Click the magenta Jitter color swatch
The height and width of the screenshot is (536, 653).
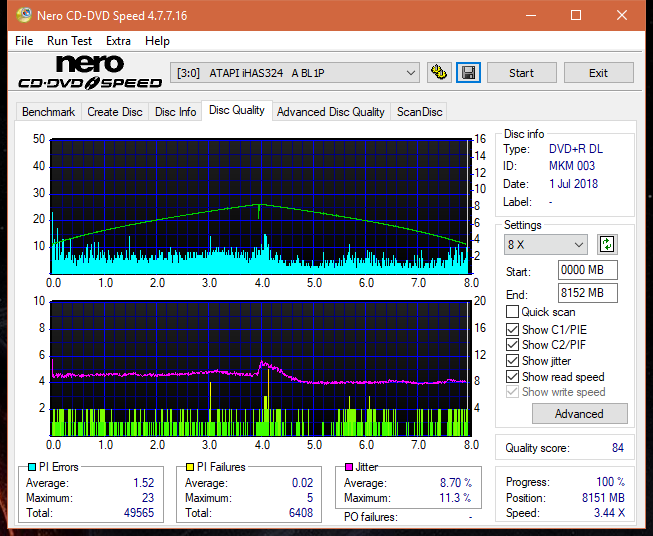point(349,467)
